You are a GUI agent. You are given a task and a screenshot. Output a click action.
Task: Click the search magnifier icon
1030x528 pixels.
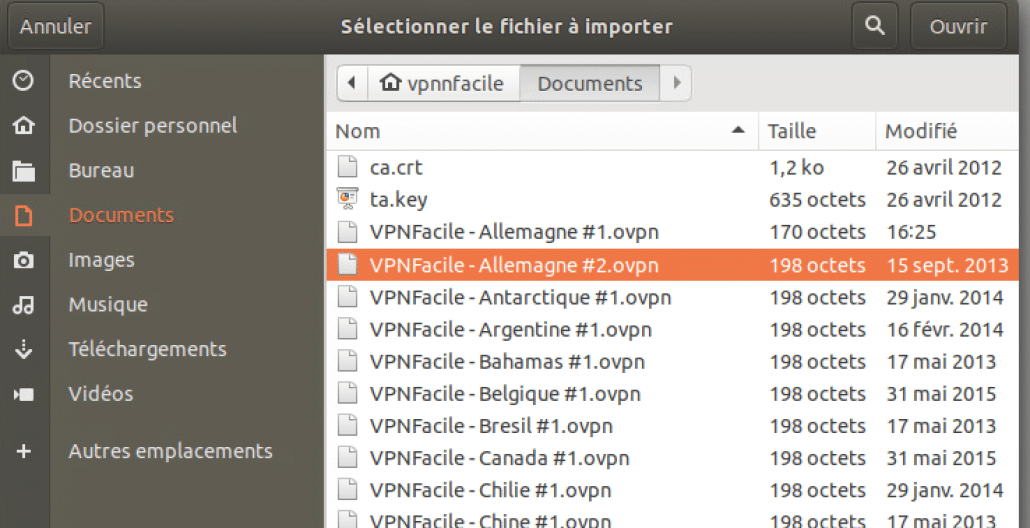click(x=874, y=26)
